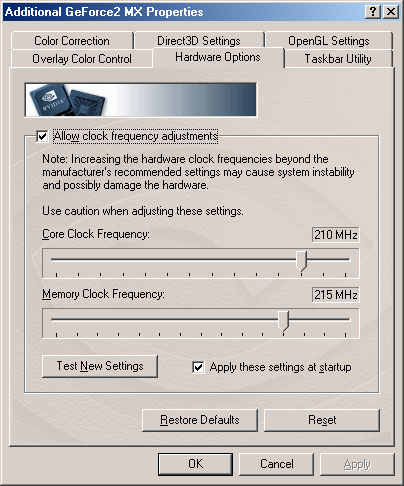This screenshot has height=486, width=404.
Task: Select the Overlay Color Control tab
Action: [82, 59]
